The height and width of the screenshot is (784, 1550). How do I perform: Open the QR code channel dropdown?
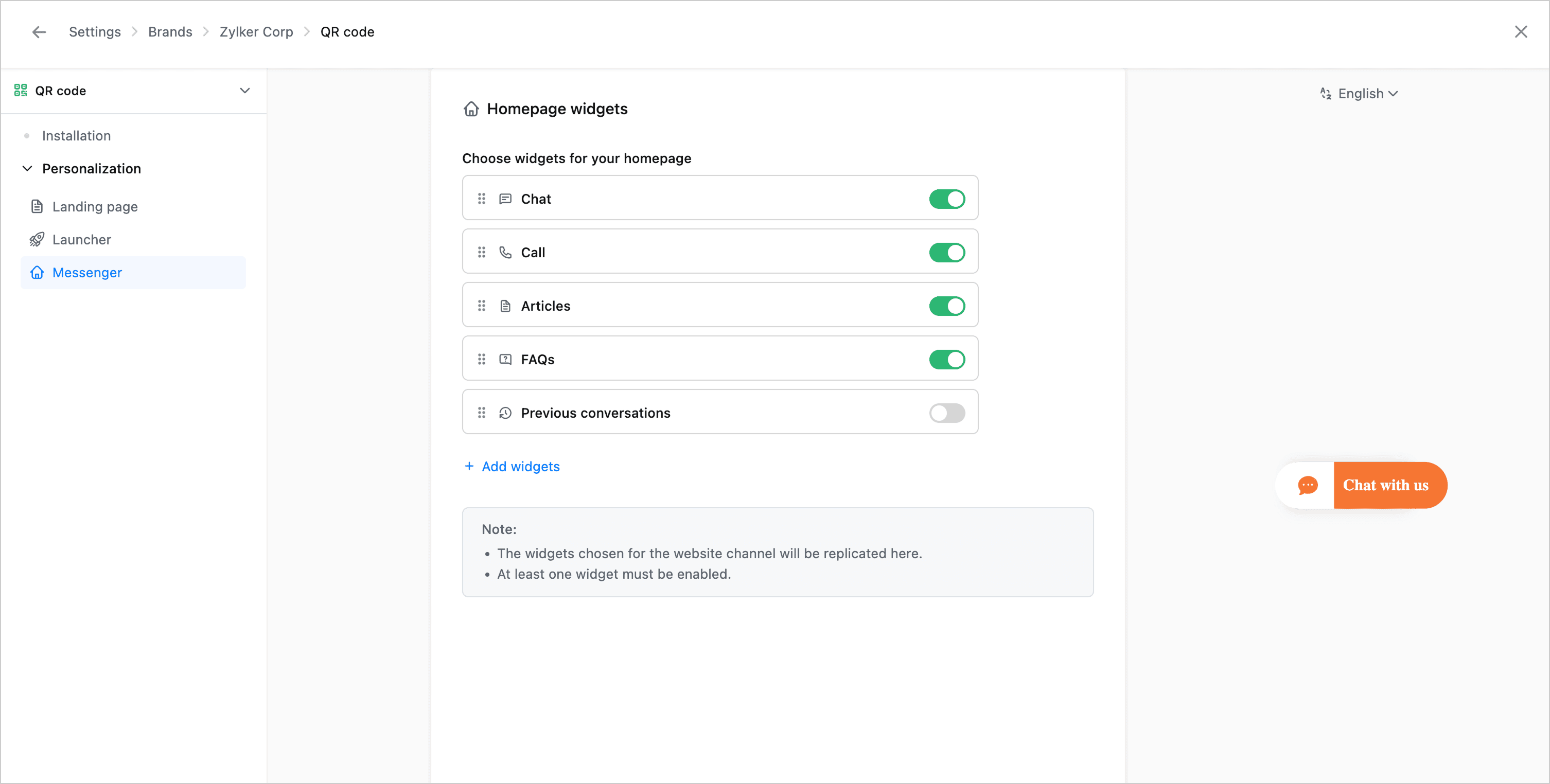click(245, 91)
